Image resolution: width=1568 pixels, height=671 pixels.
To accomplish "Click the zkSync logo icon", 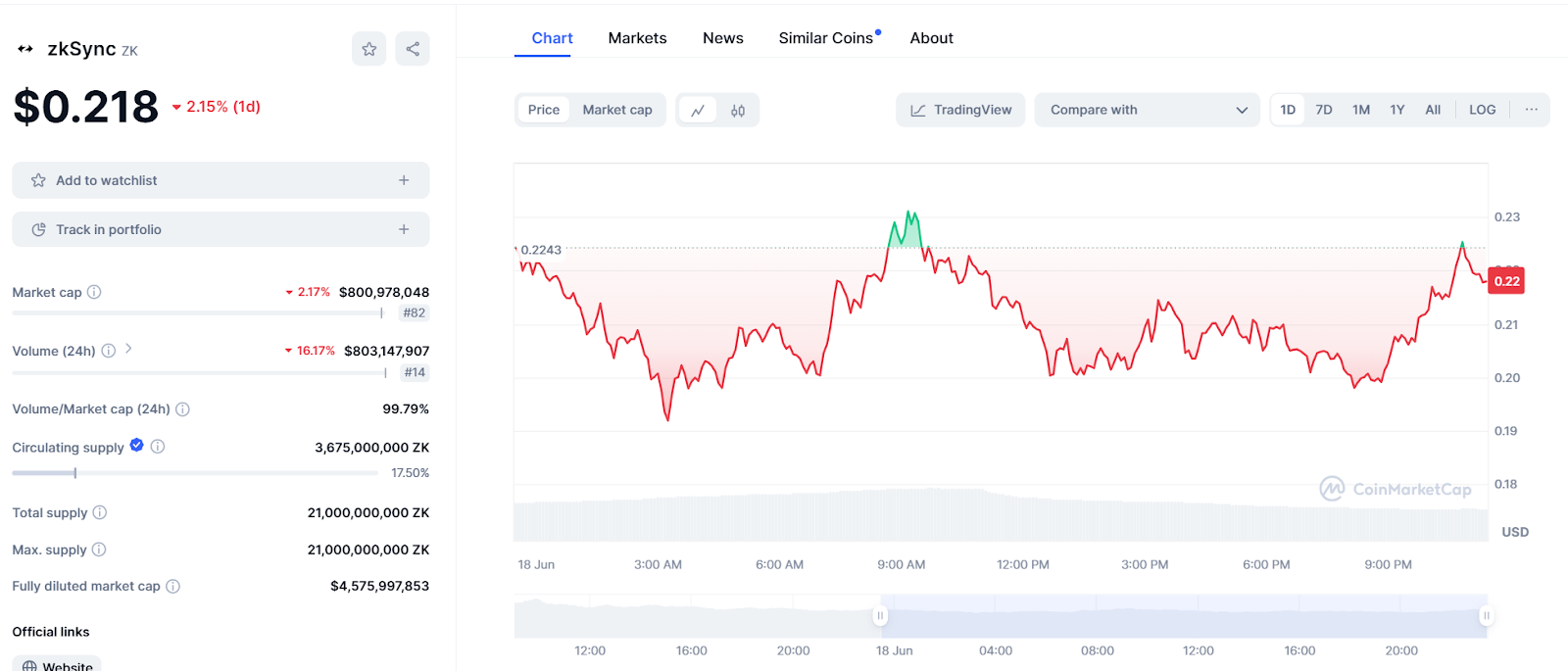I will (x=25, y=49).
